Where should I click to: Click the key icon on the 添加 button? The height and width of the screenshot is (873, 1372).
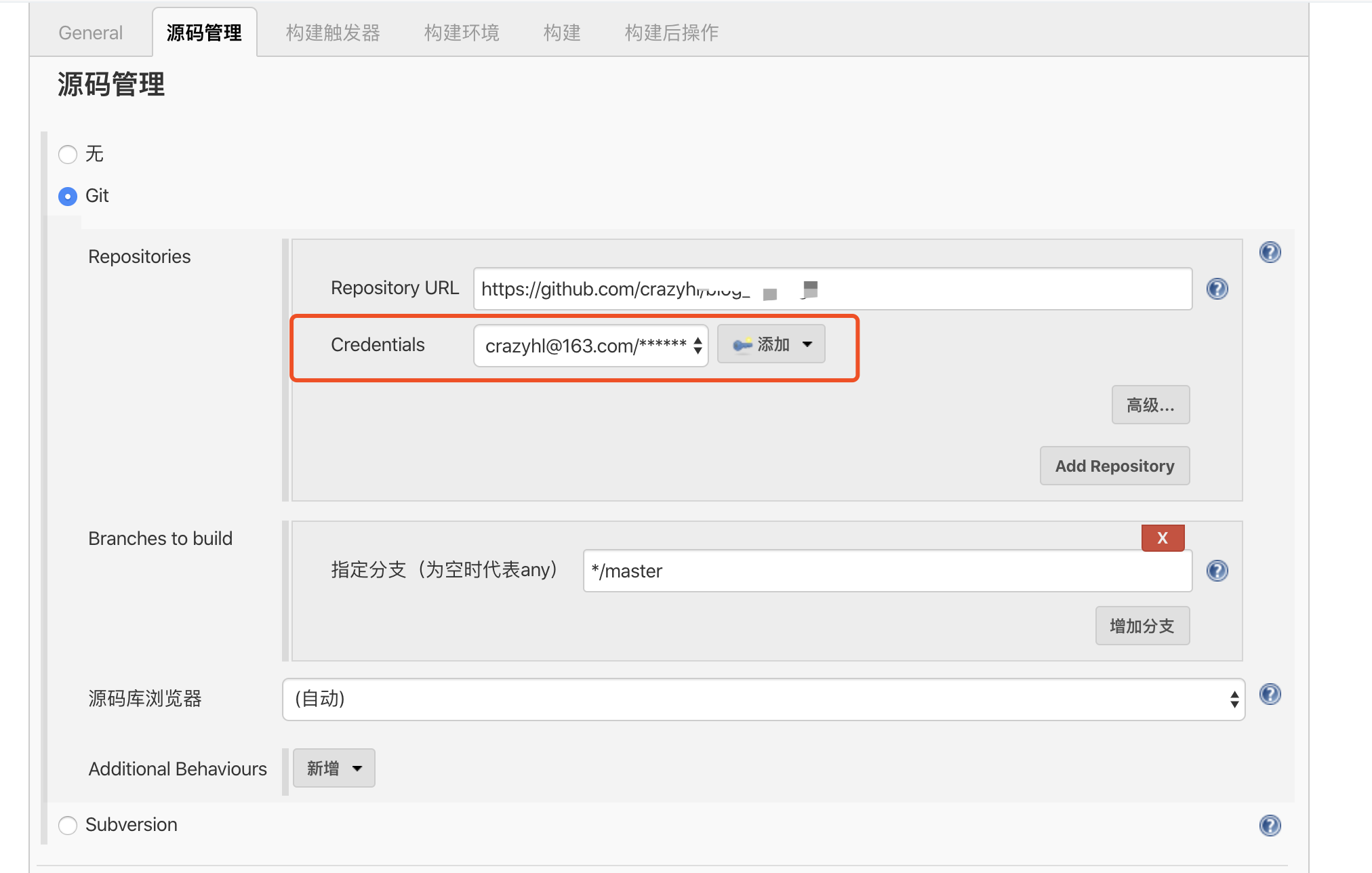[742, 344]
